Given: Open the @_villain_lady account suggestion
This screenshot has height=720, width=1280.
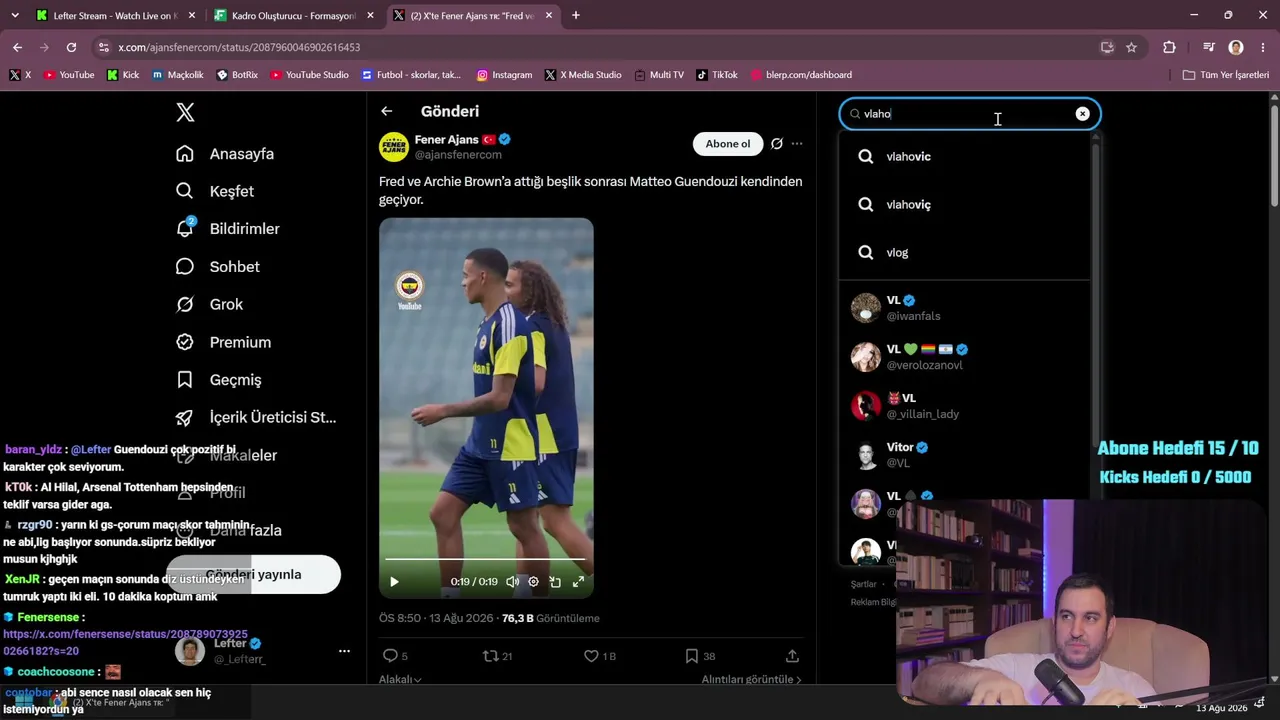Looking at the screenshot, I should click(964, 406).
